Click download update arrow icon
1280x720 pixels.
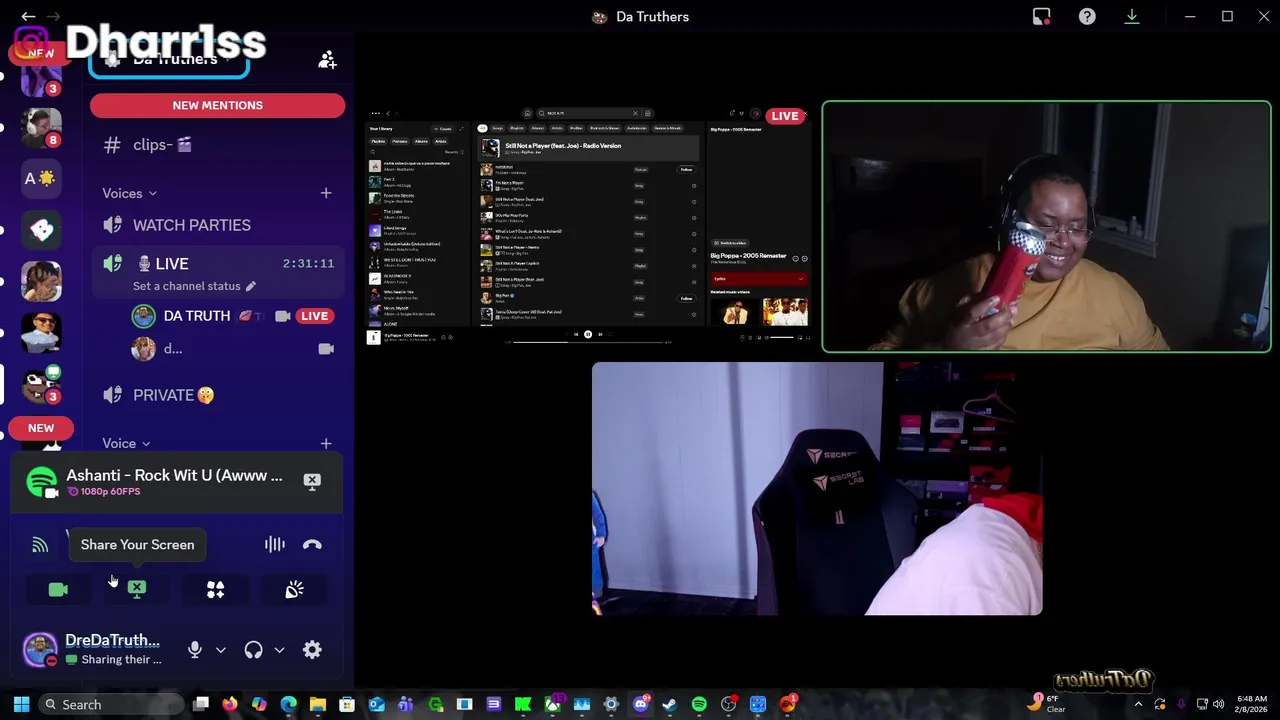1132,16
